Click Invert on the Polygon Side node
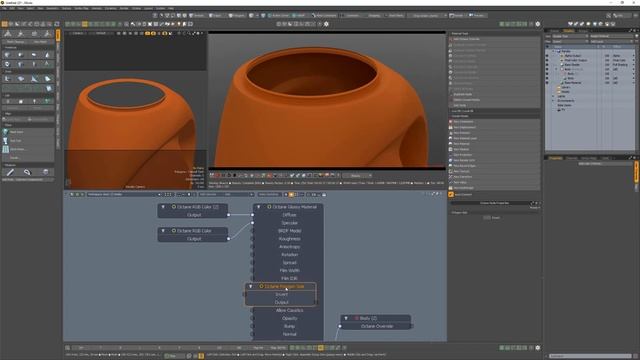 click(281, 294)
